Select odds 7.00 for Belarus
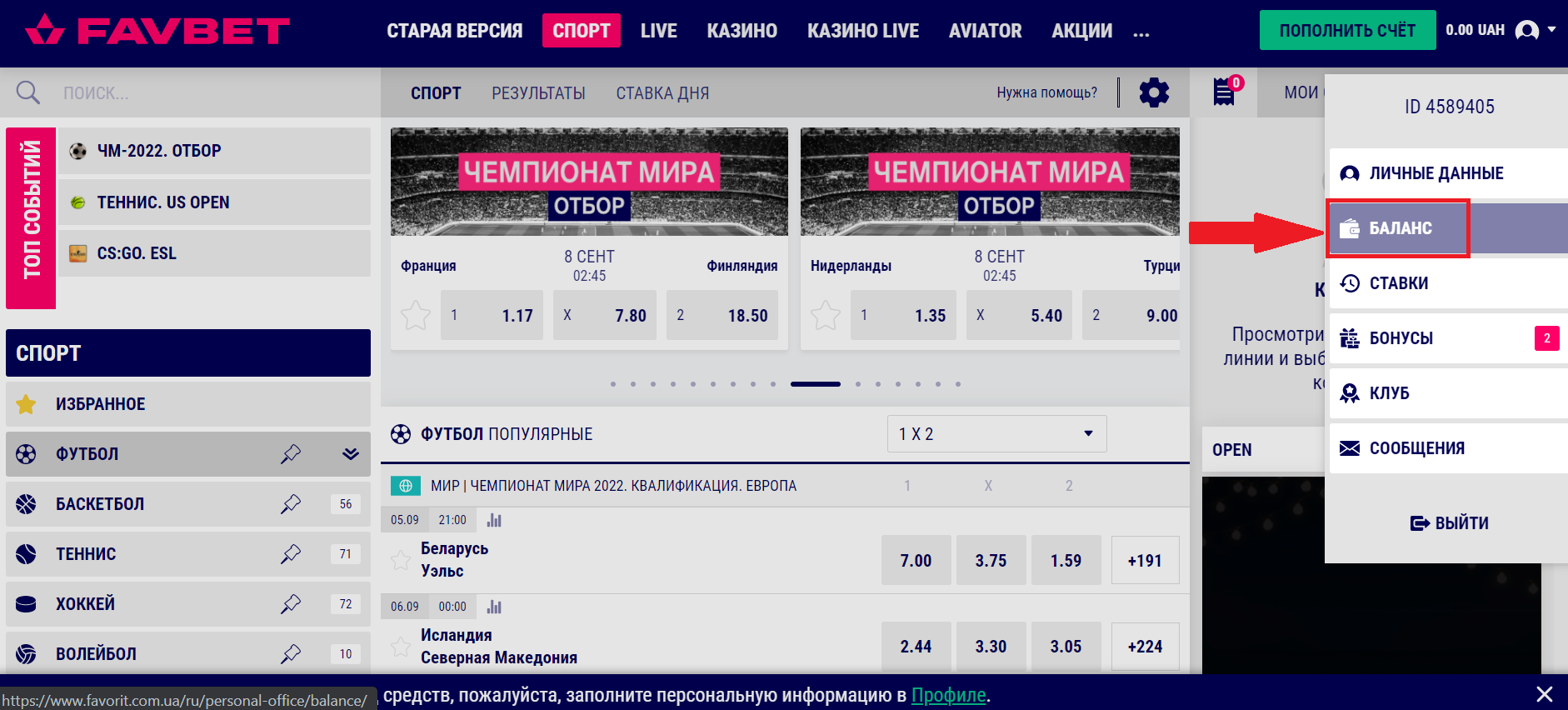 tap(916, 561)
